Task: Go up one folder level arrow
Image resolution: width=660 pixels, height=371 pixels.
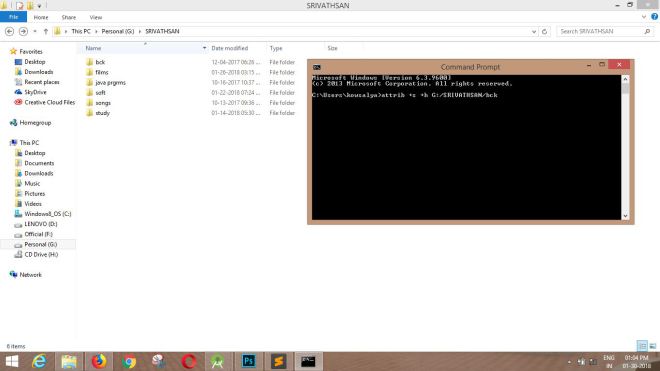Action: [x=45, y=32]
